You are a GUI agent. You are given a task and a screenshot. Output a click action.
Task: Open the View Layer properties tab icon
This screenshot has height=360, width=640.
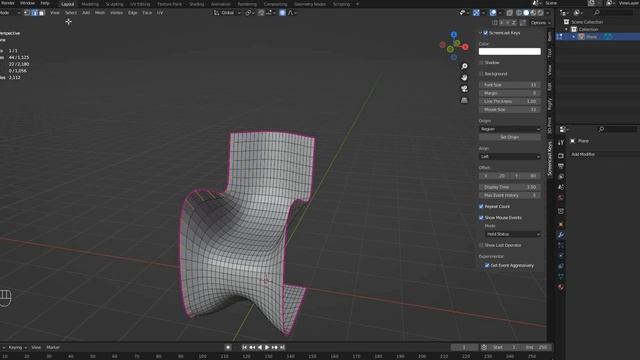(x=561, y=177)
